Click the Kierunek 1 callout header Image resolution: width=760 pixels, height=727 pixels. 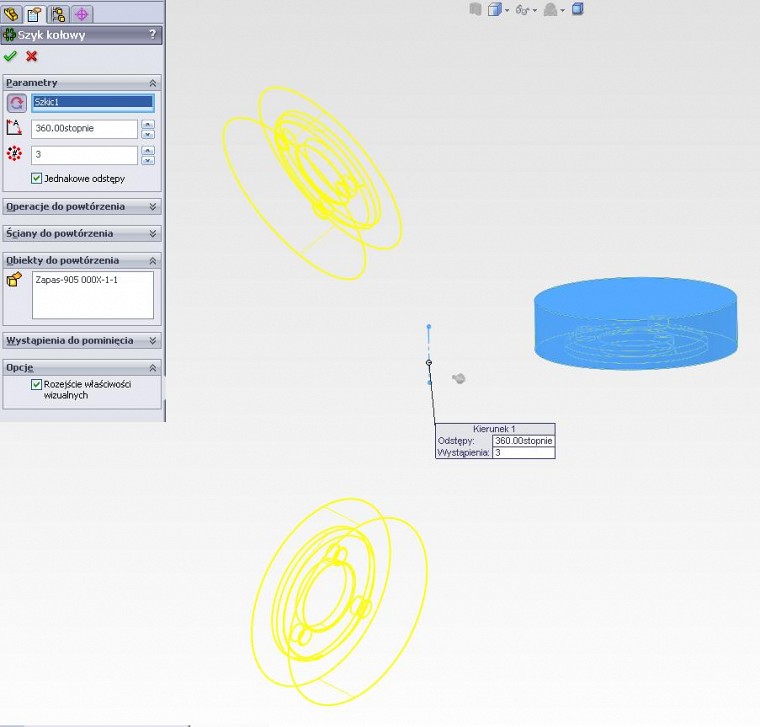point(495,429)
